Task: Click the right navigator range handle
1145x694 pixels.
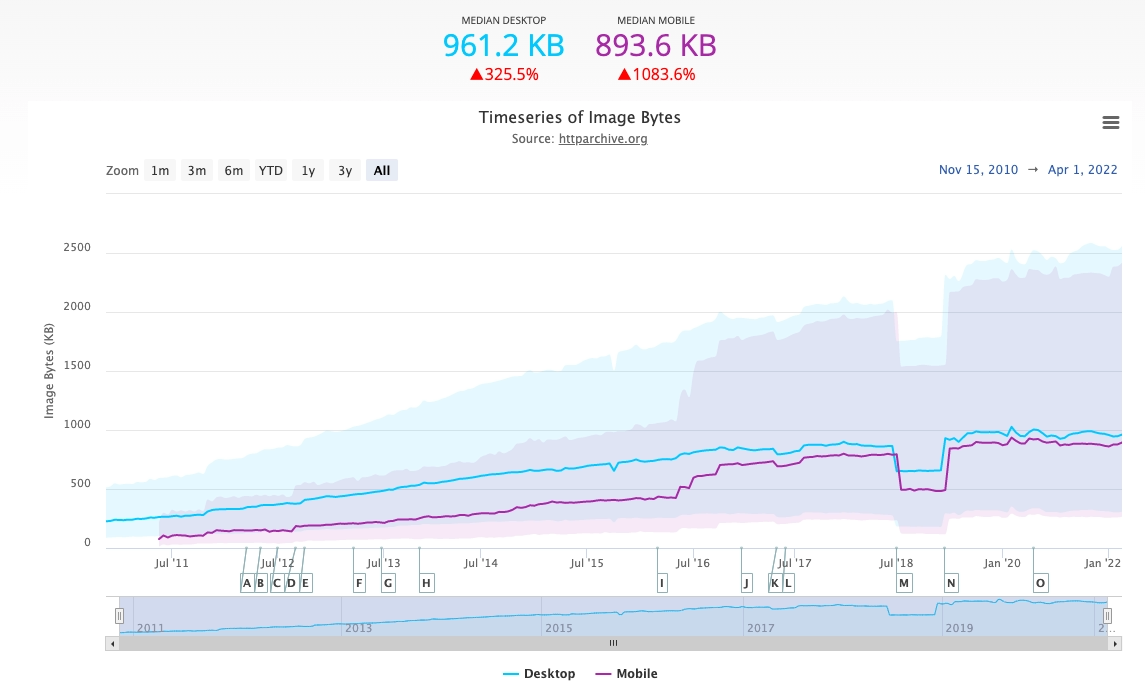Action: [1107, 616]
